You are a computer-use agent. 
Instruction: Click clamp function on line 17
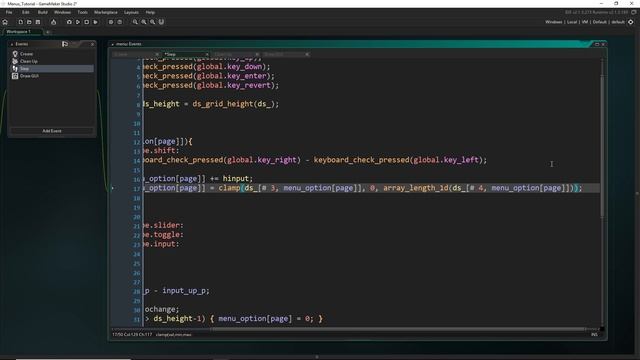pos(229,188)
